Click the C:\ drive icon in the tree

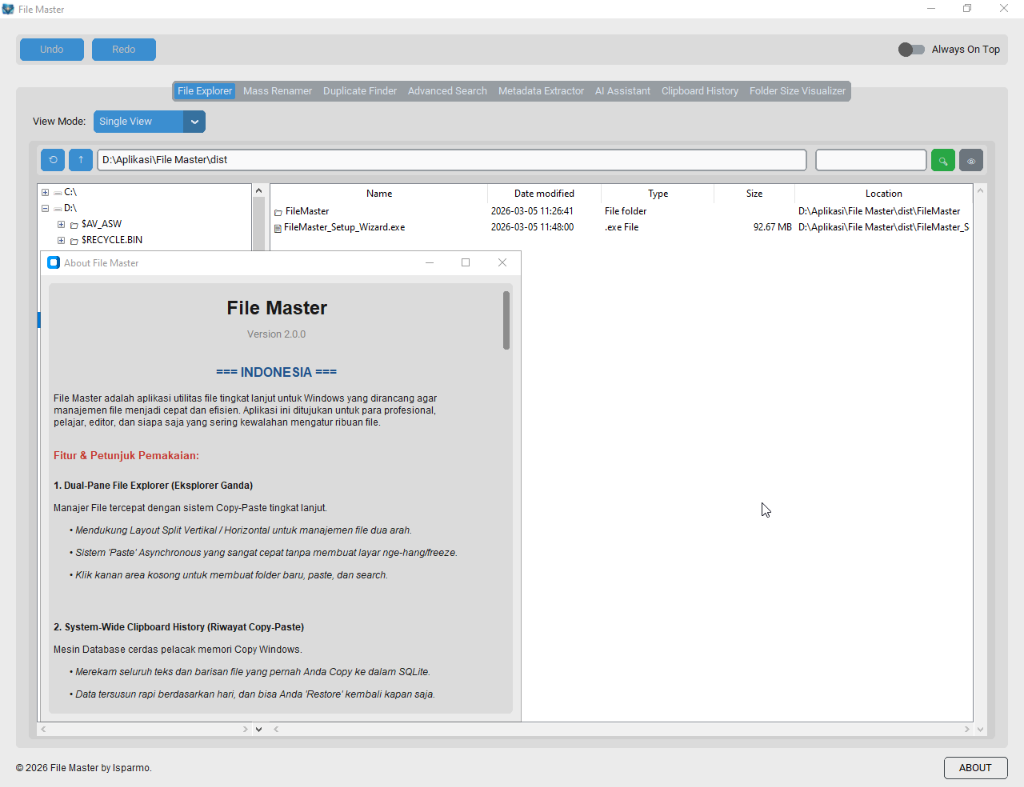point(59,193)
